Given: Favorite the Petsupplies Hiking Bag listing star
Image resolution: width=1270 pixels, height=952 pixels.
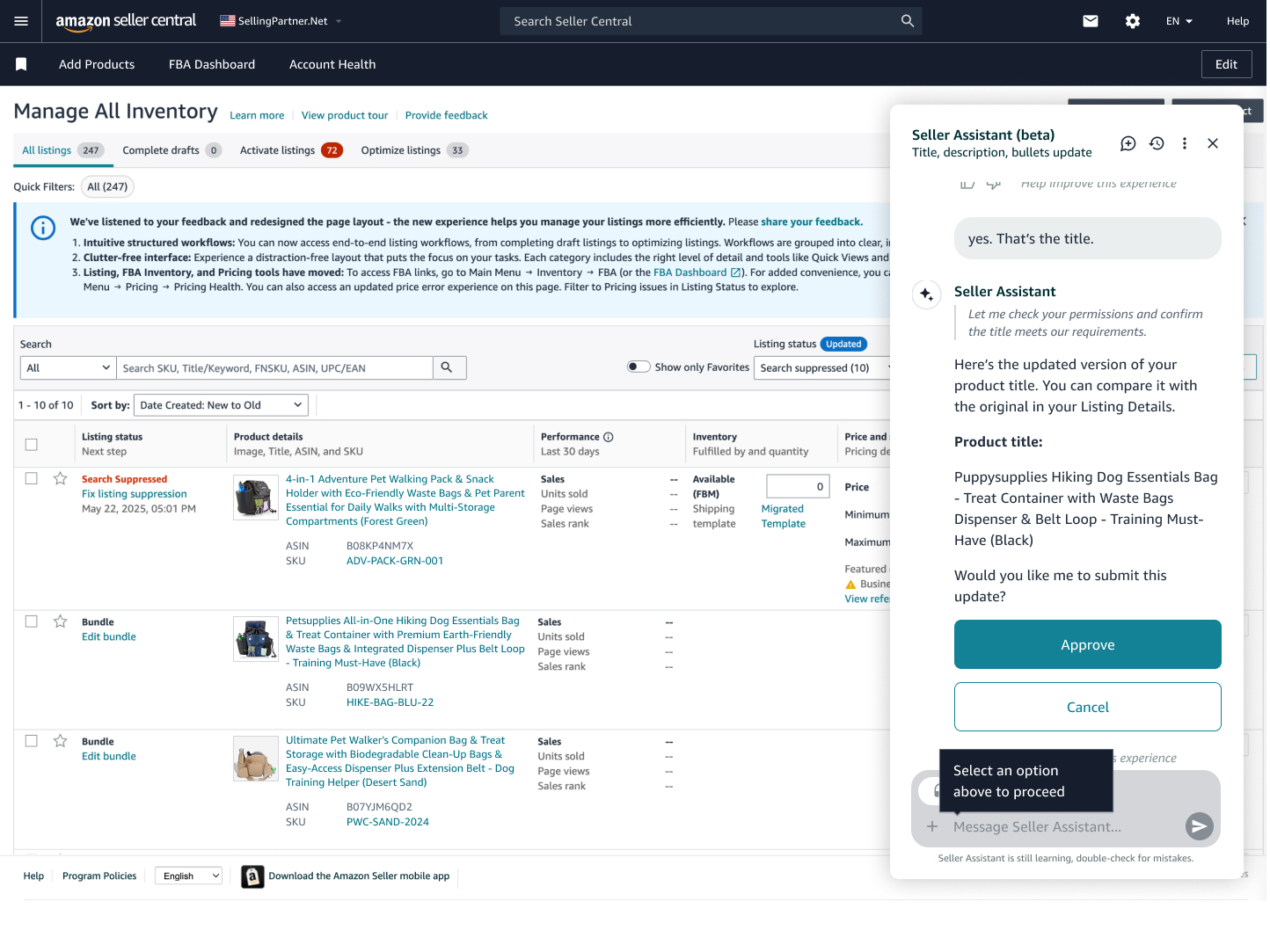Looking at the screenshot, I should click(61, 621).
